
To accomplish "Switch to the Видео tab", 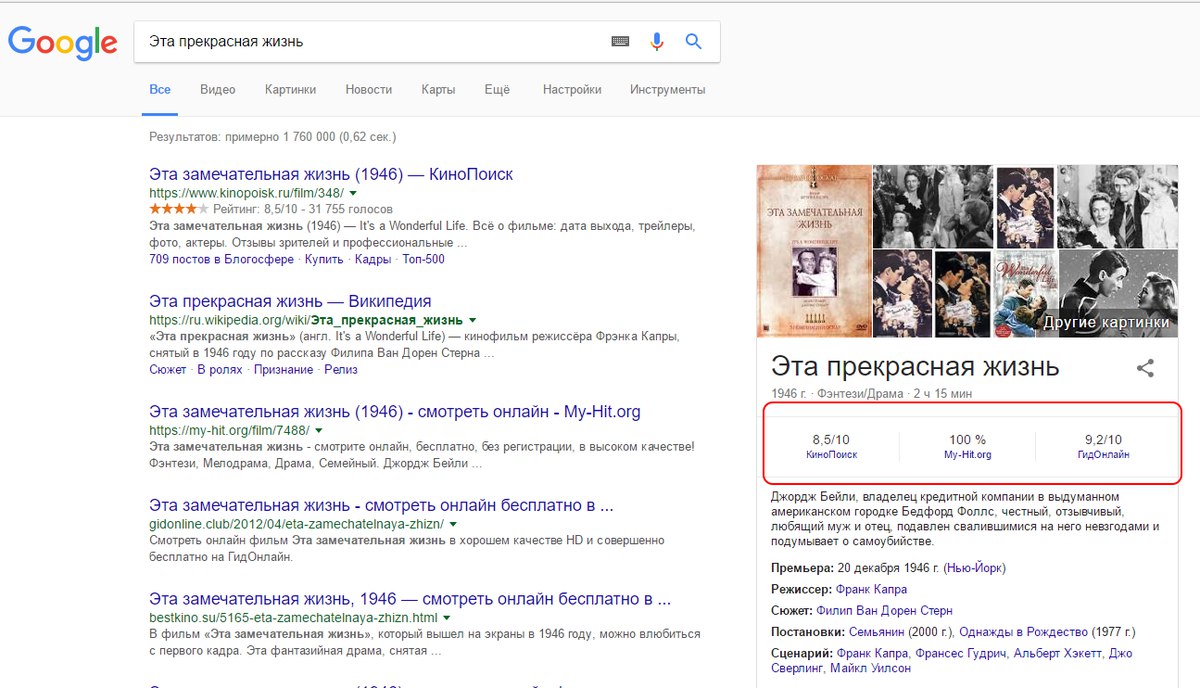I will coord(218,90).
